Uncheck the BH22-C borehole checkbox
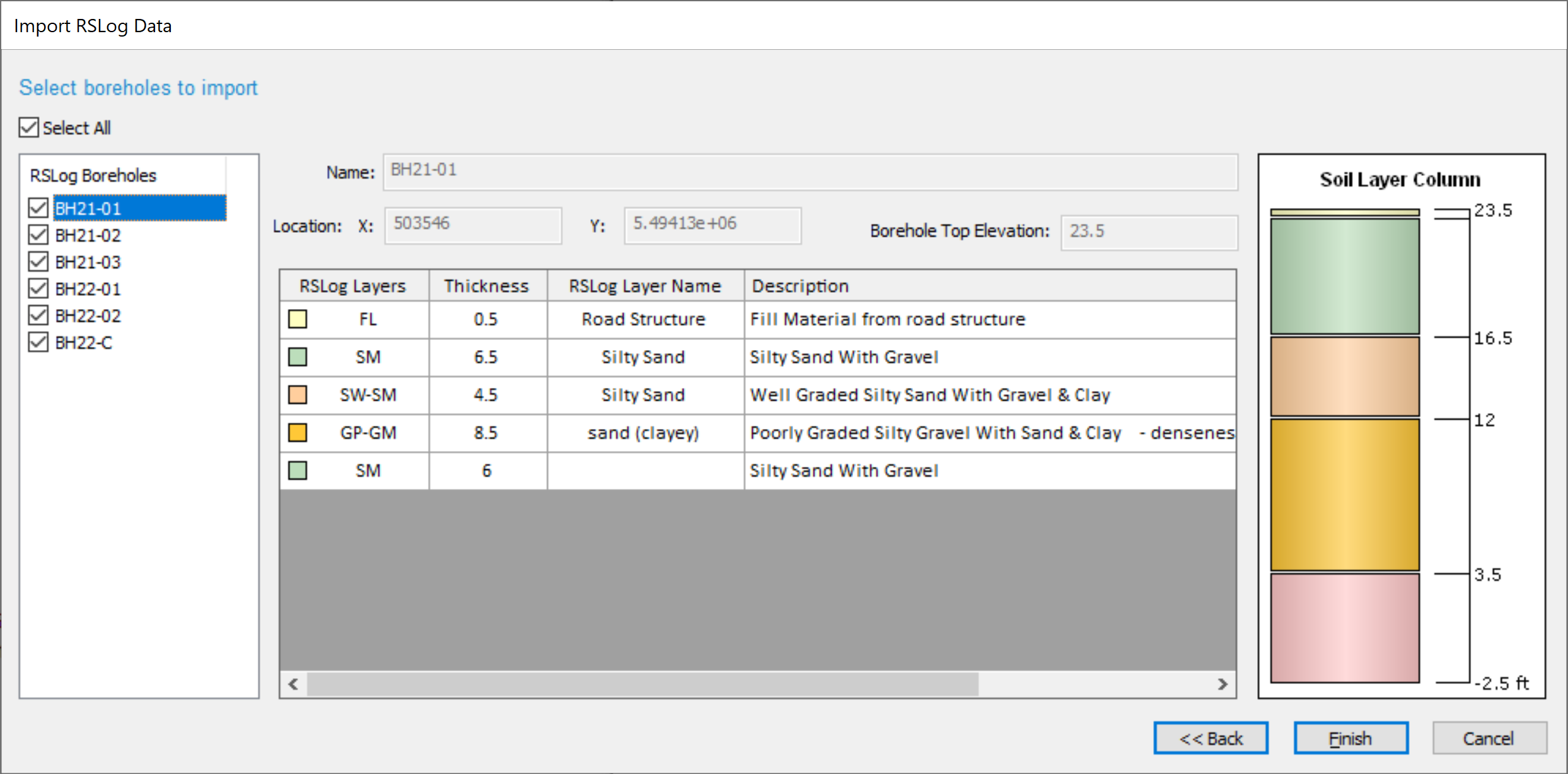The height and width of the screenshot is (774, 1568). (38, 343)
